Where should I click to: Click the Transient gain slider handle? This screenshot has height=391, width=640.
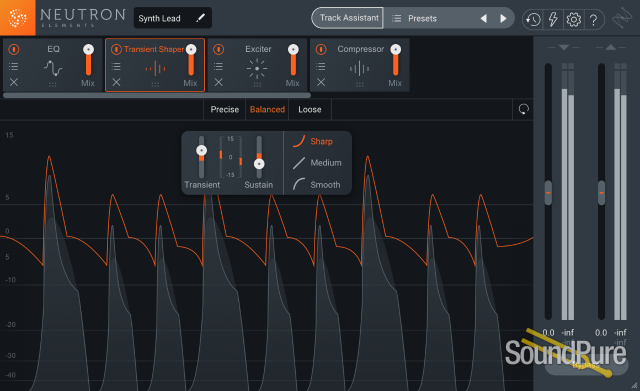tap(201, 151)
